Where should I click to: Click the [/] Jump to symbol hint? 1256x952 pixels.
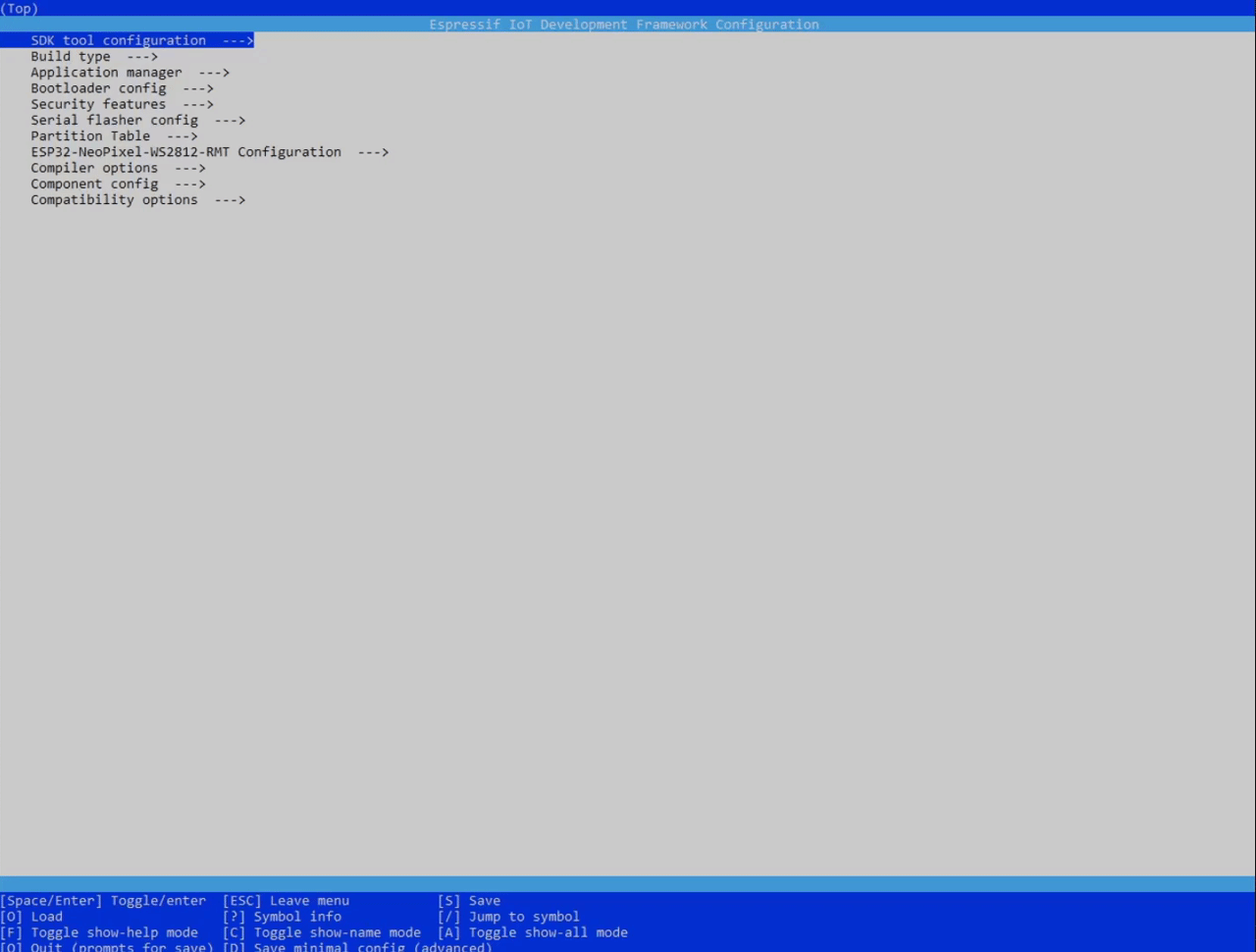click(x=508, y=917)
